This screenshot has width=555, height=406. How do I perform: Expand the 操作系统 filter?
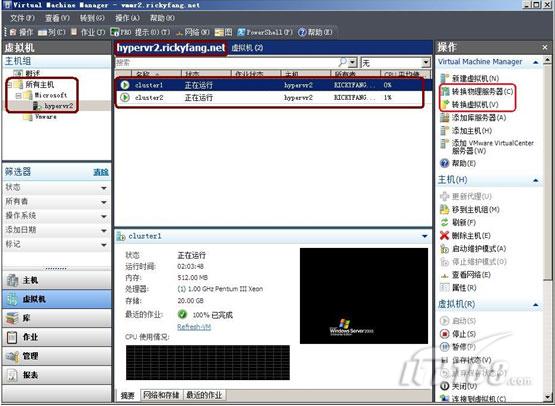coord(104,216)
